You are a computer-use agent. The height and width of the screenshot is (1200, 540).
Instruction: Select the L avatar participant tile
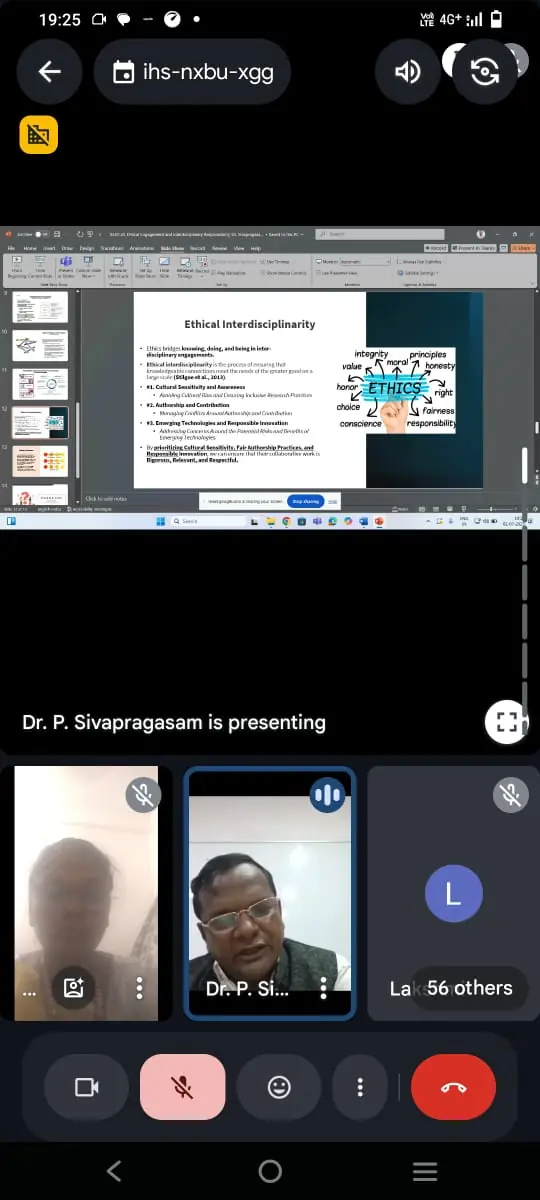tap(454, 893)
